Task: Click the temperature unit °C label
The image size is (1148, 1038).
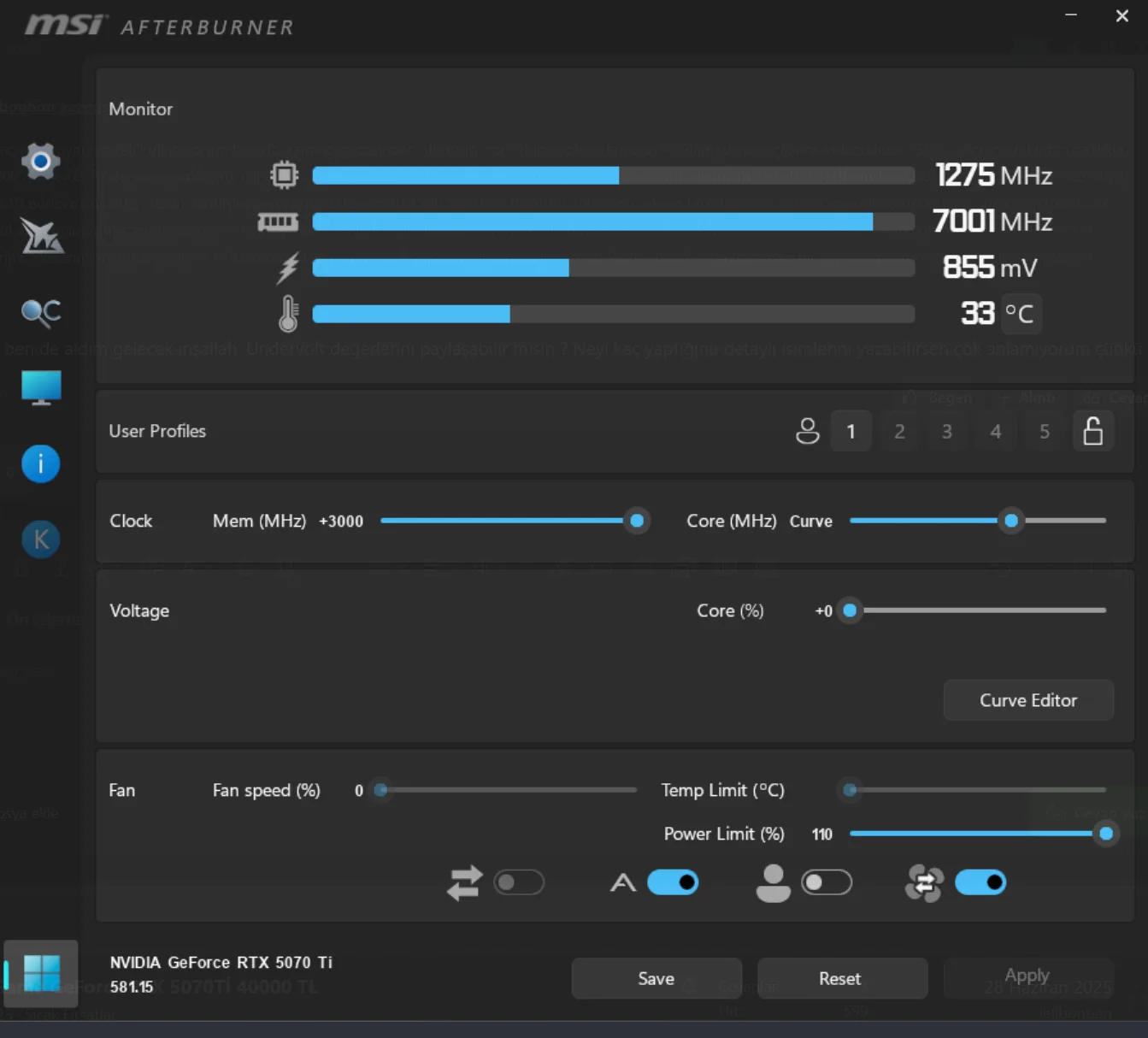Action: (x=1019, y=314)
